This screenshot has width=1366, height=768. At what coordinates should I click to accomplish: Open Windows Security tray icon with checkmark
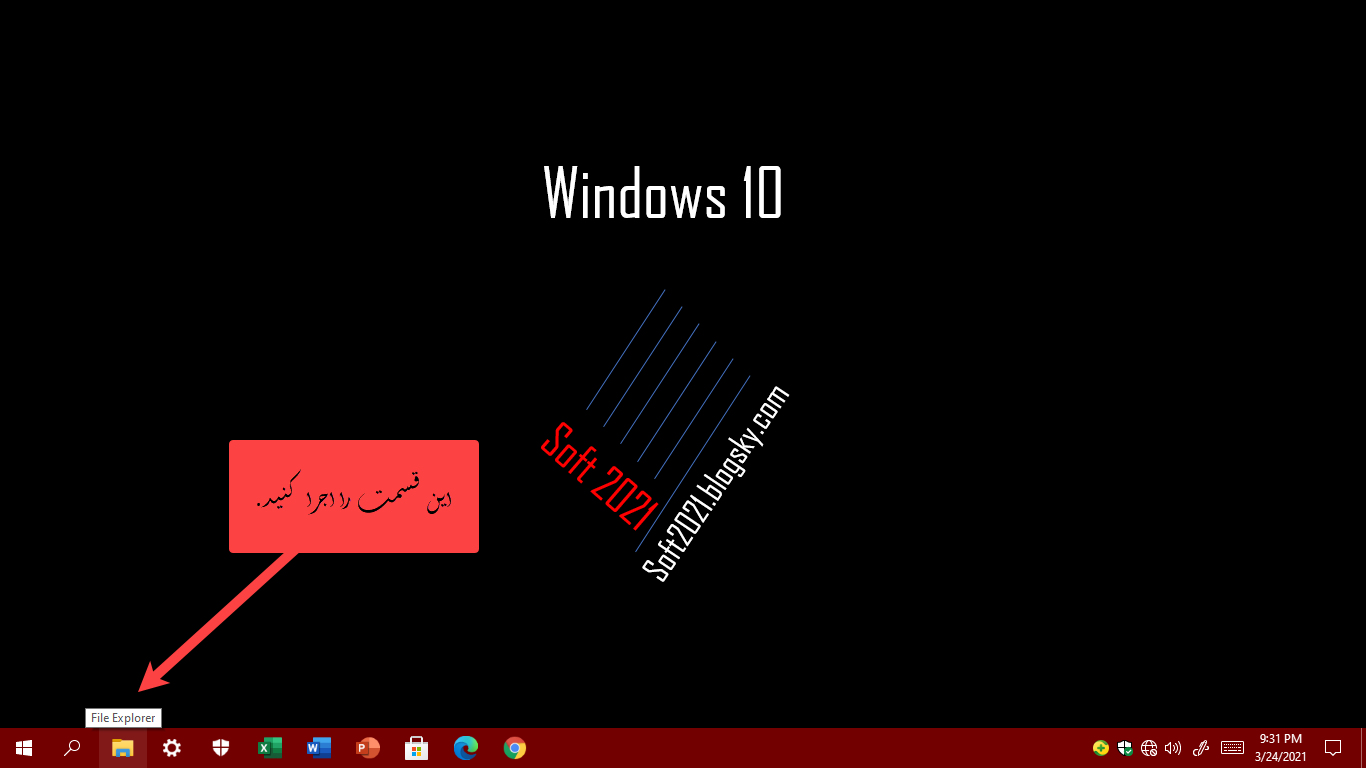(1125, 748)
